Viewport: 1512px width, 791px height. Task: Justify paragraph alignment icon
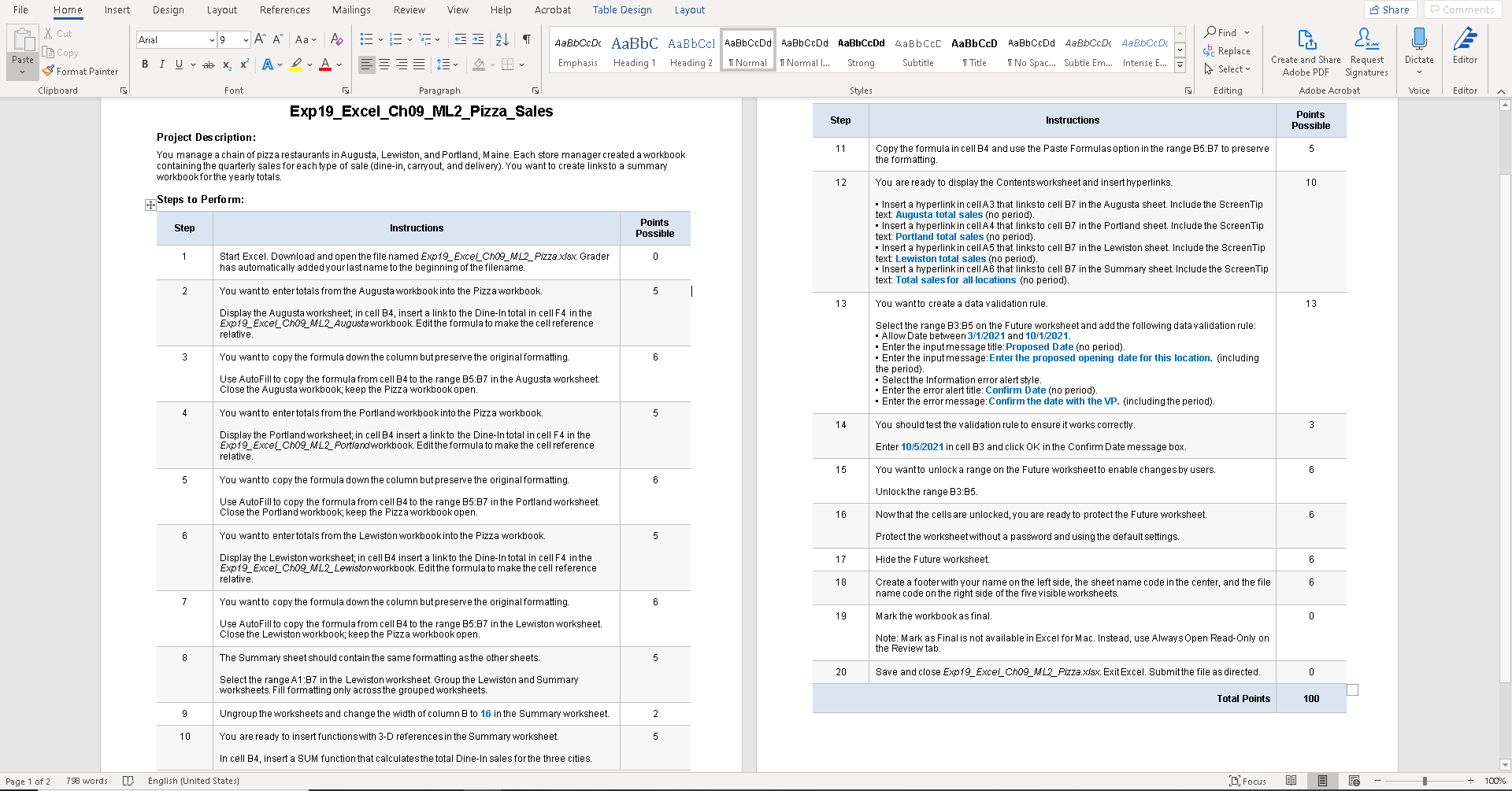click(x=419, y=65)
